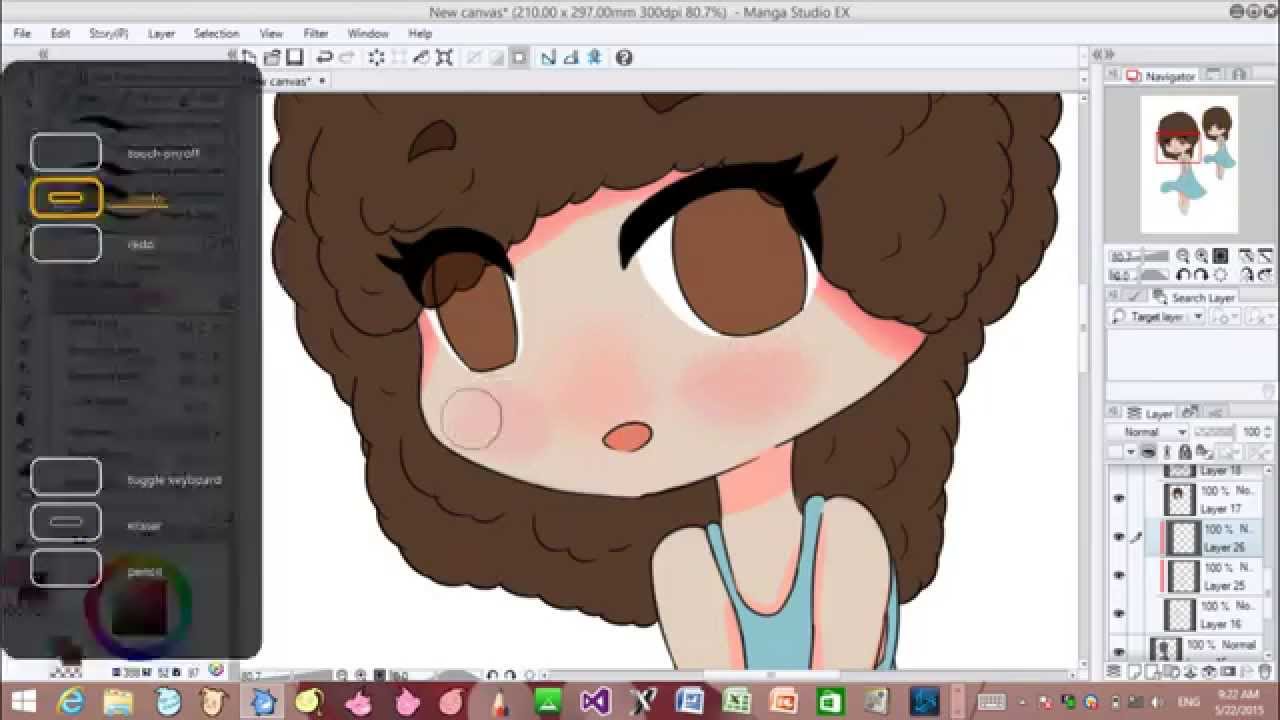This screenshot has width=1280, height=720.
Task: Collapse the left dock with the double arrows
Action: [x=42, y=55]
